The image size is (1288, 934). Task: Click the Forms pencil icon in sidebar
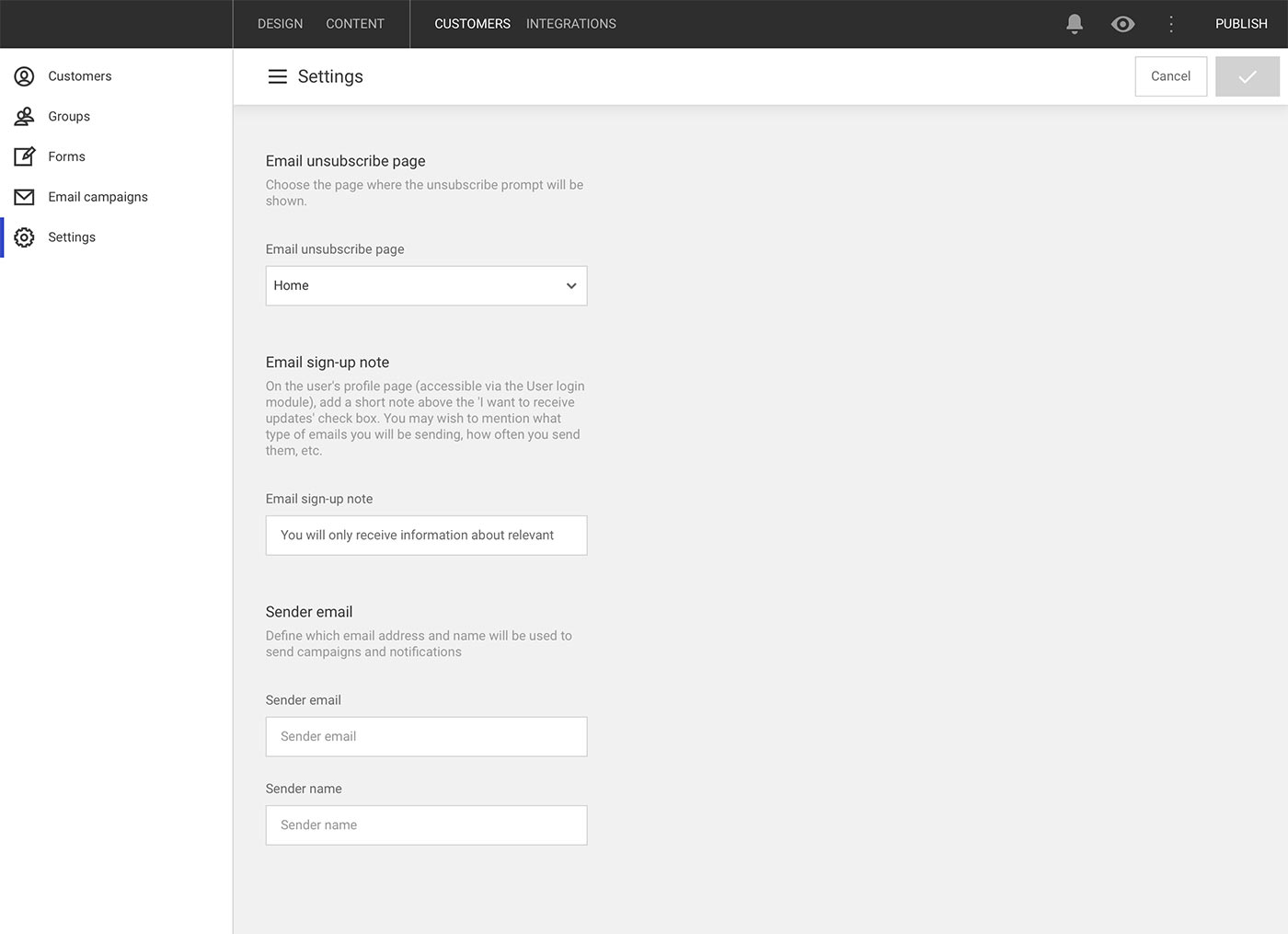point(25,156)
